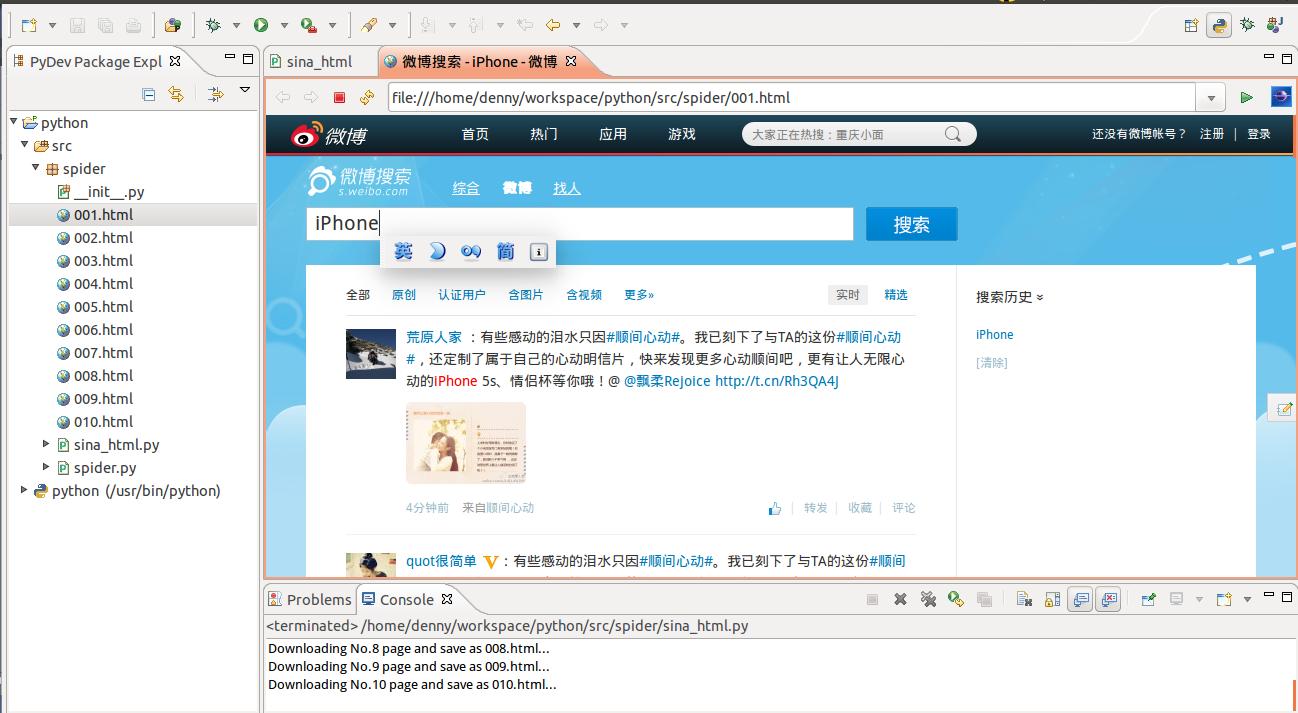Toggle the 精选 featured results option
Viewport: 1298px width, 713px height.
pos(896,295)
